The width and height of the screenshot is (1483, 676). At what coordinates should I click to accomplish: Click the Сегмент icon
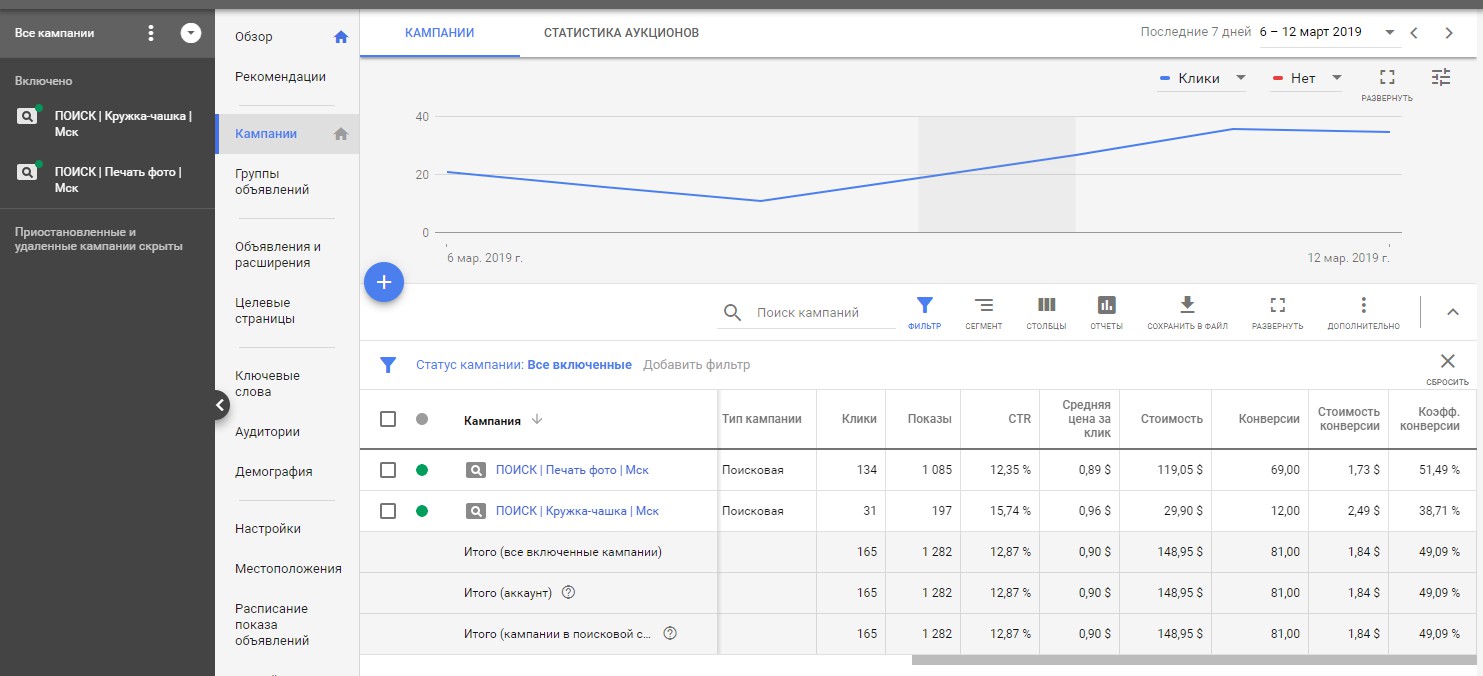tap(984, 306)
